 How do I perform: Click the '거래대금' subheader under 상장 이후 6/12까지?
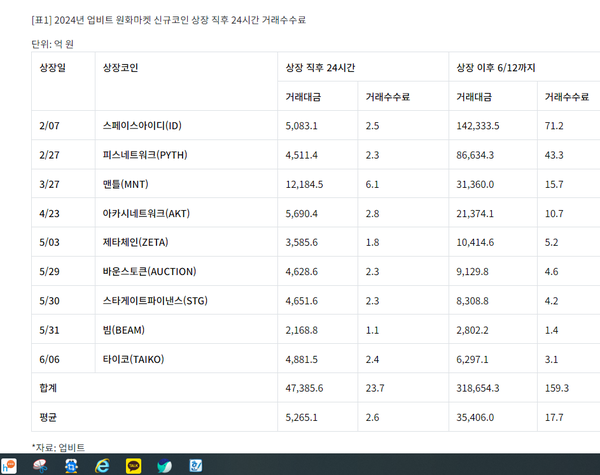click(x=474, y=97)
